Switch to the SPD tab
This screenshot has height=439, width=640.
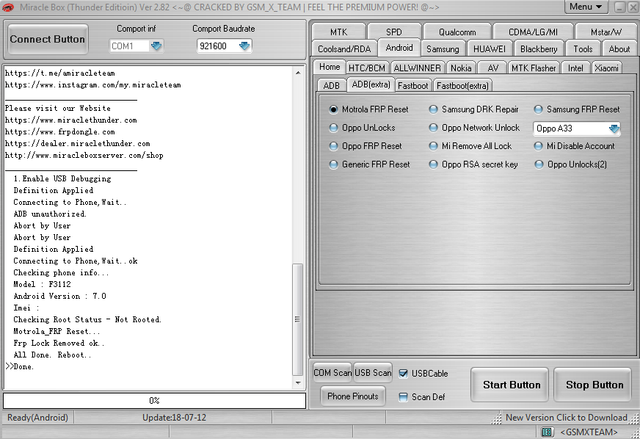pyautogui.click(x=394, y=32)
